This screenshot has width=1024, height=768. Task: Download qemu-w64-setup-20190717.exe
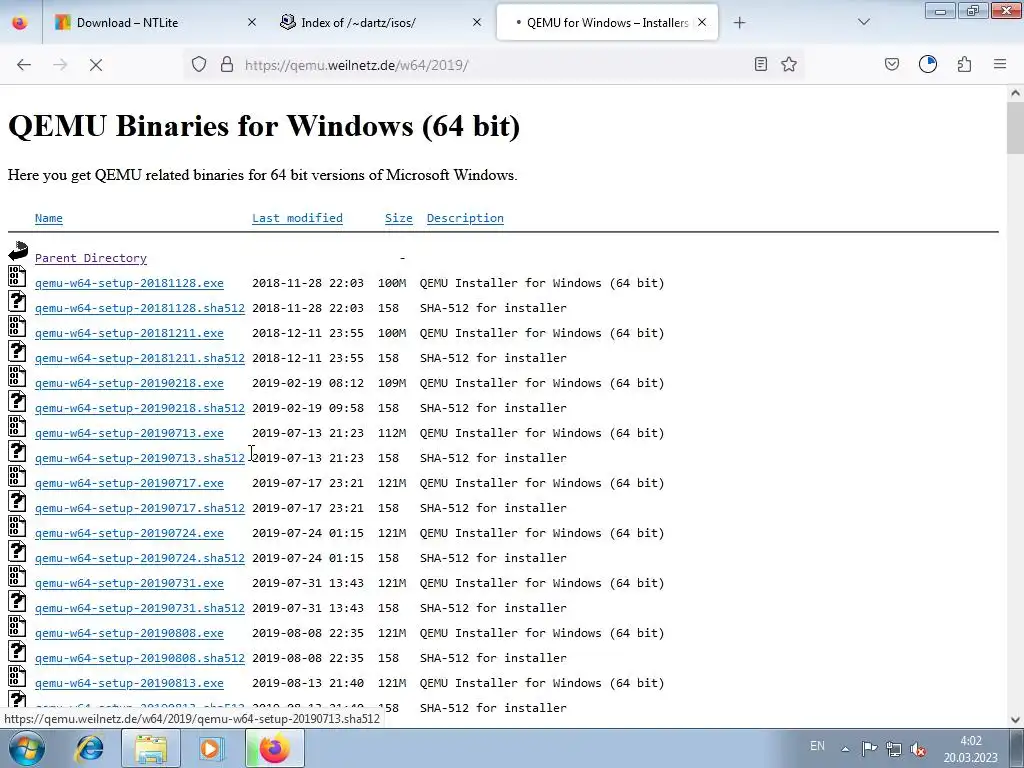129,483
